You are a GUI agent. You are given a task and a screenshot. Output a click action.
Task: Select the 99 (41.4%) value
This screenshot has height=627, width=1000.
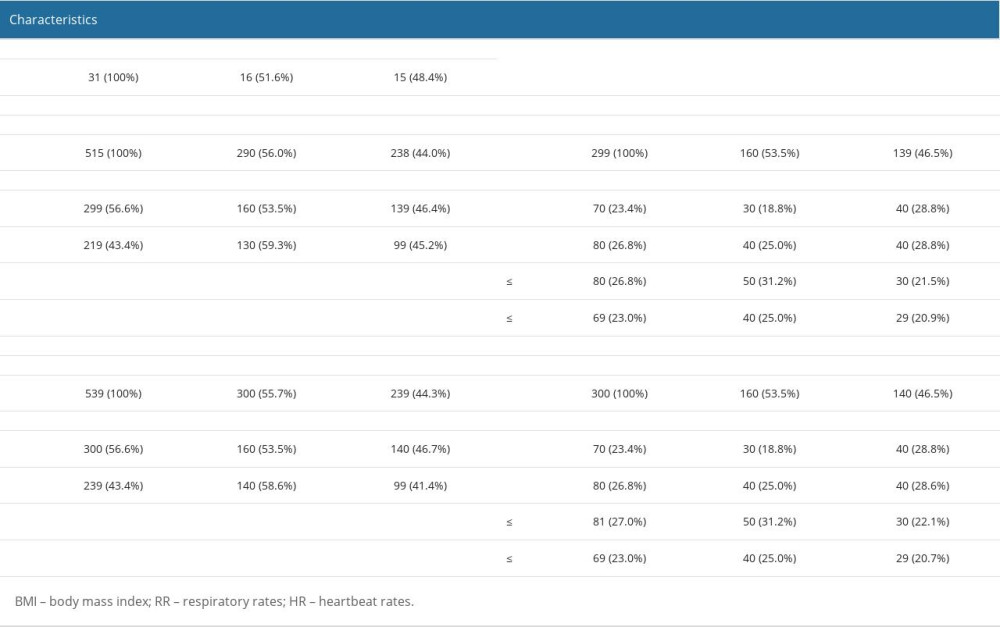421,485
